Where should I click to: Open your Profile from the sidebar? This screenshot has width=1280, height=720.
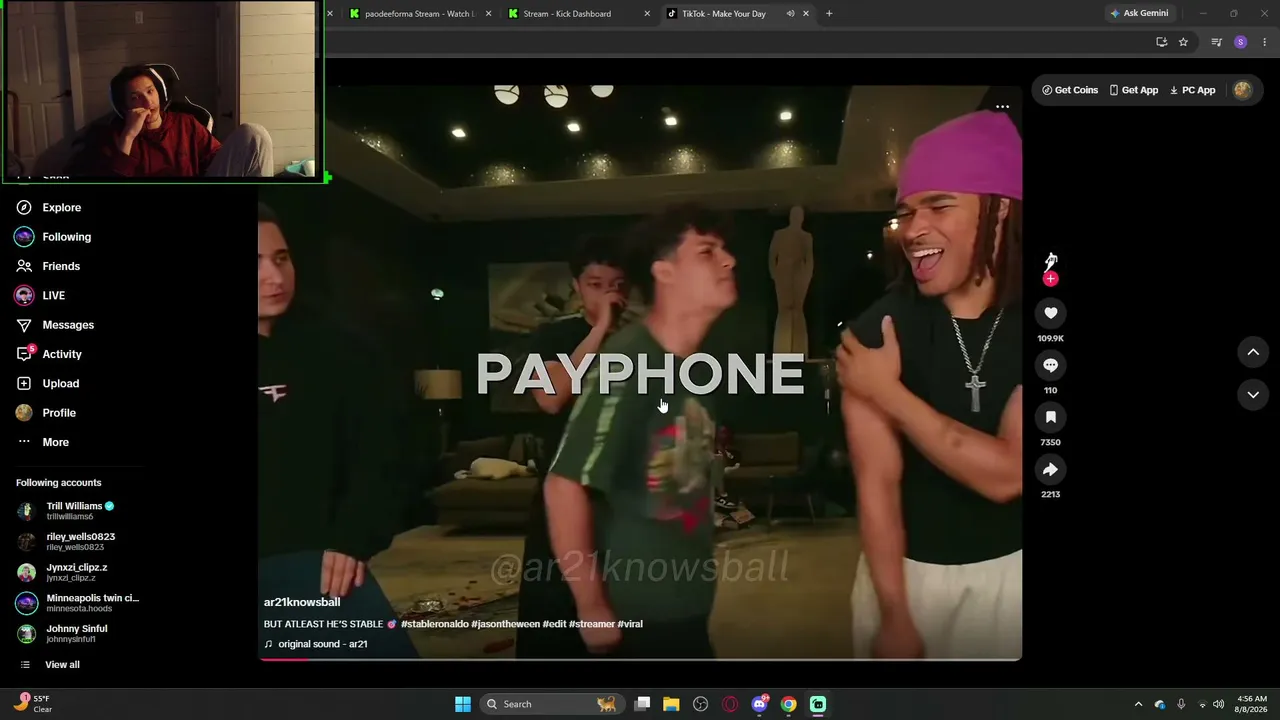click(x=47, y=413)
